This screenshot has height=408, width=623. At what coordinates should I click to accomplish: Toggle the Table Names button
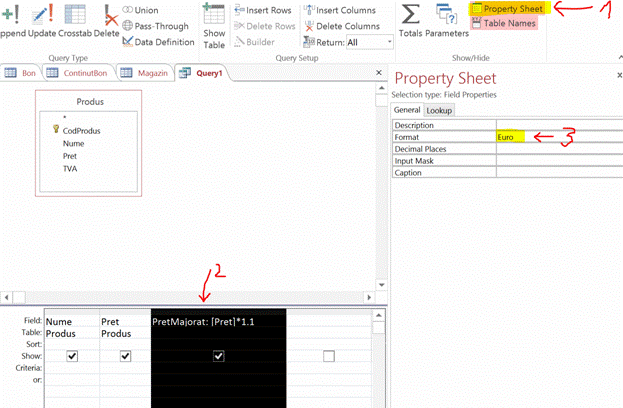[507, 23]
